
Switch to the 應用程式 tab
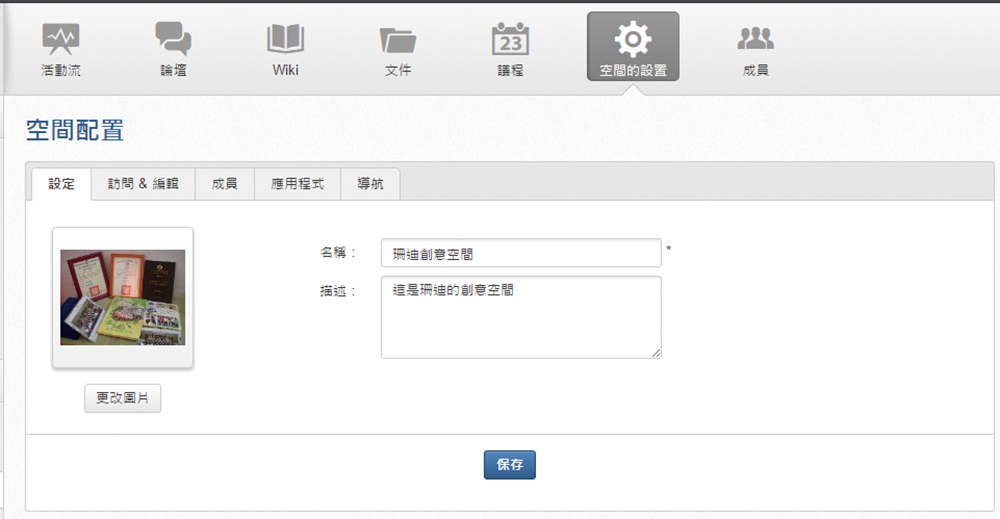(297, 184)
